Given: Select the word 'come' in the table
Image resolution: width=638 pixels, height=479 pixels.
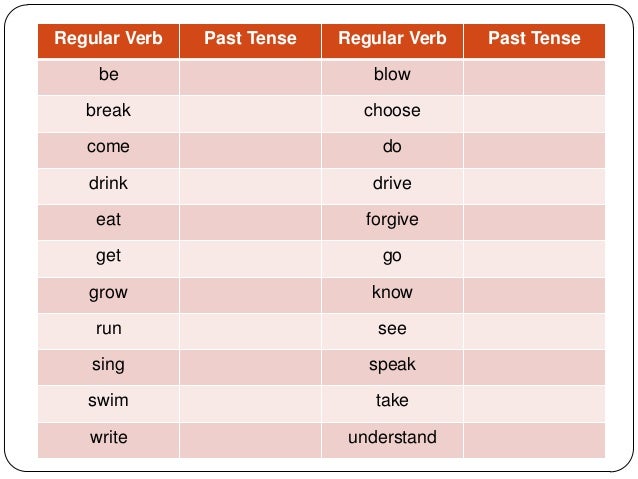Looking at the screenshot, I should tap(108, 147).
